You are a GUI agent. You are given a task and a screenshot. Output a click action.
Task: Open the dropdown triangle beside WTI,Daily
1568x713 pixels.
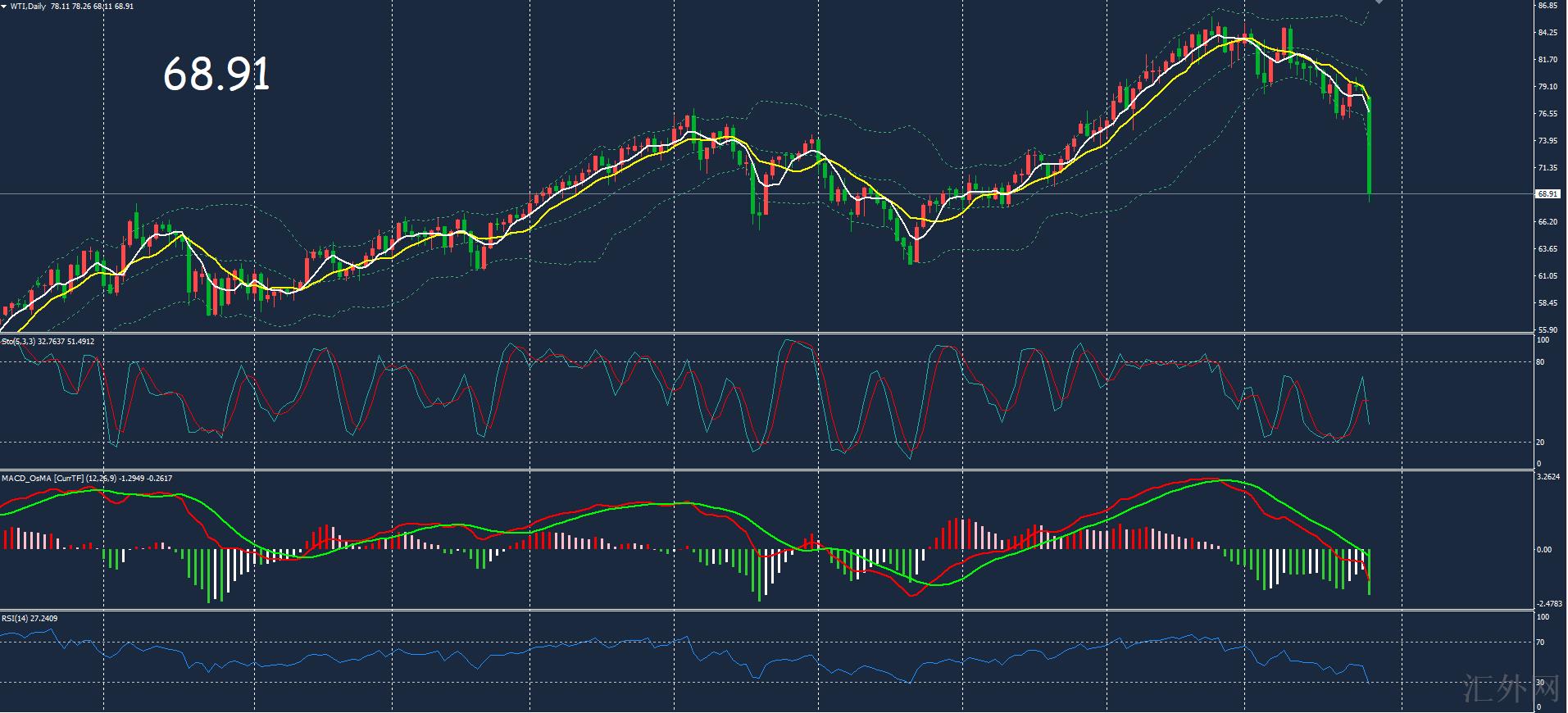4,7
